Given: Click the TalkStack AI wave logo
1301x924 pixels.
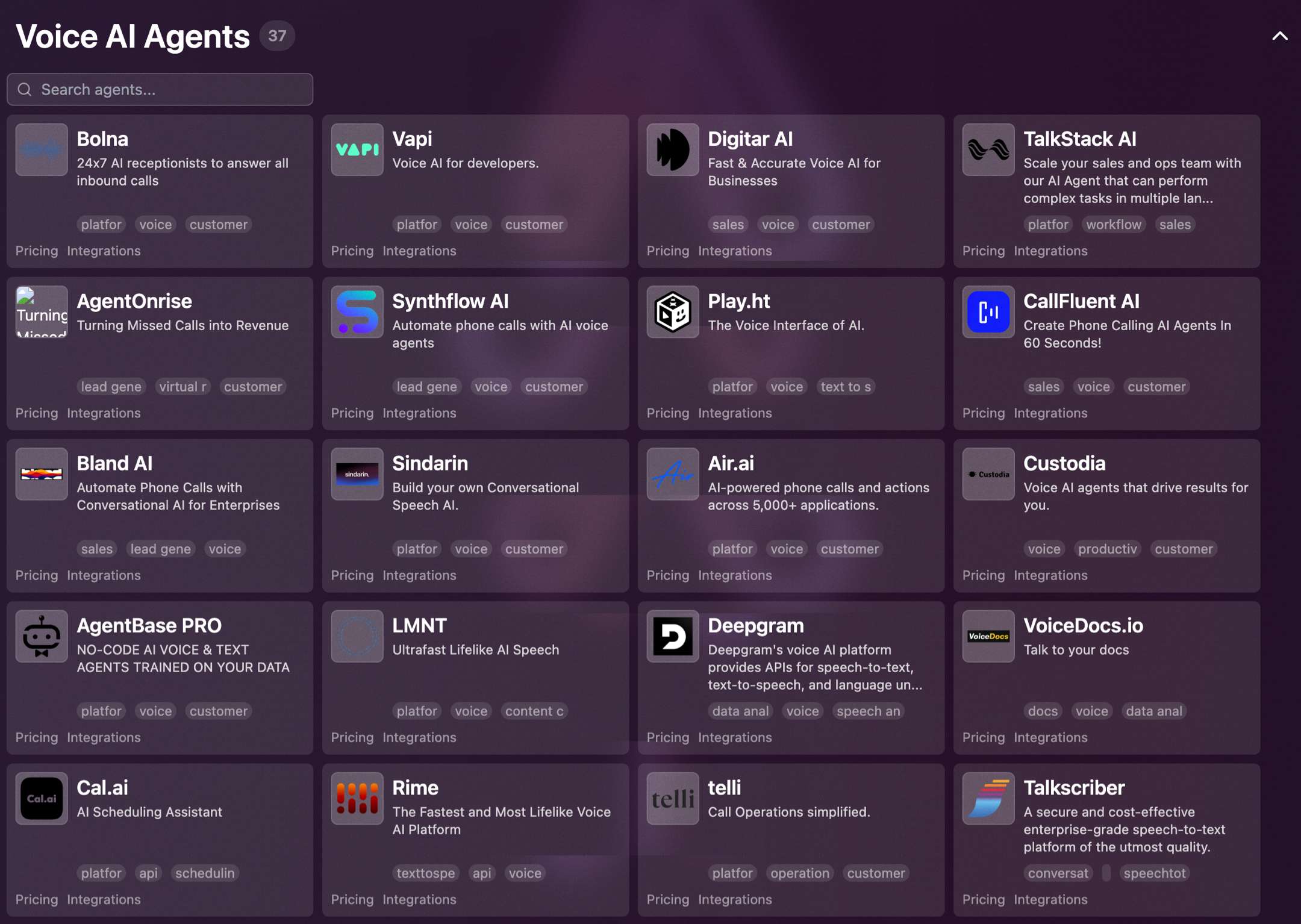Looking at the screenshot, I should point(988,149).
